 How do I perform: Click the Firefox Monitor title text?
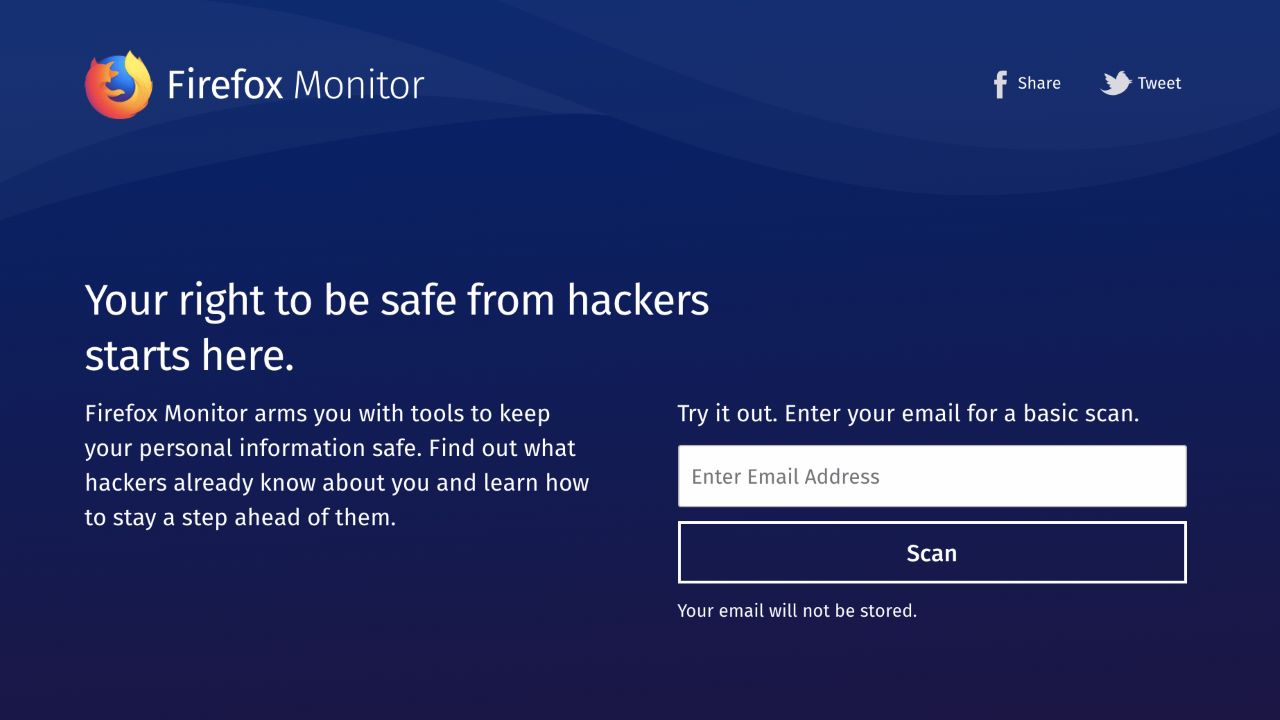[296, 85]
